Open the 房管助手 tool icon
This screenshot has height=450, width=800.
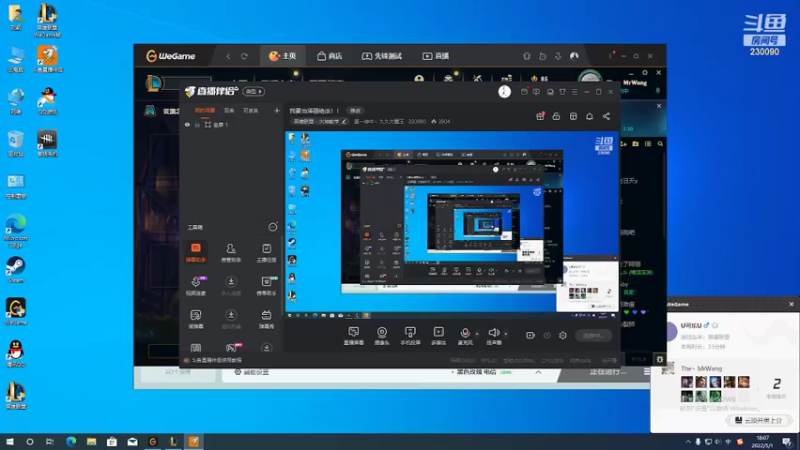pos(231,253)
